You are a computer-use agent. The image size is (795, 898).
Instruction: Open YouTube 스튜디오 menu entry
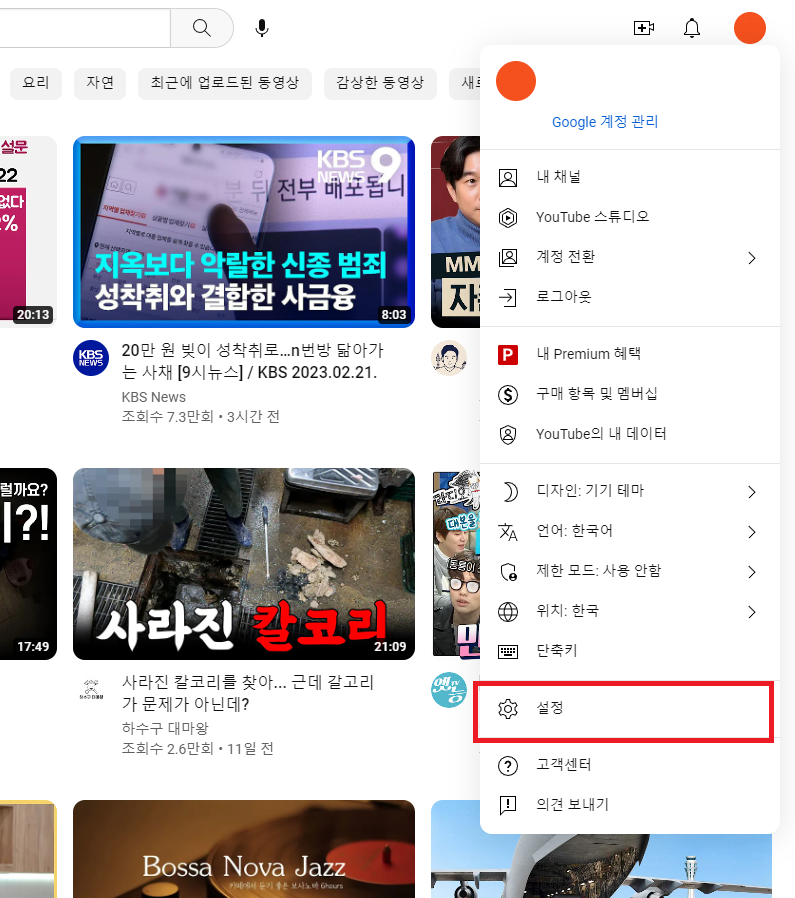[629, 218]
